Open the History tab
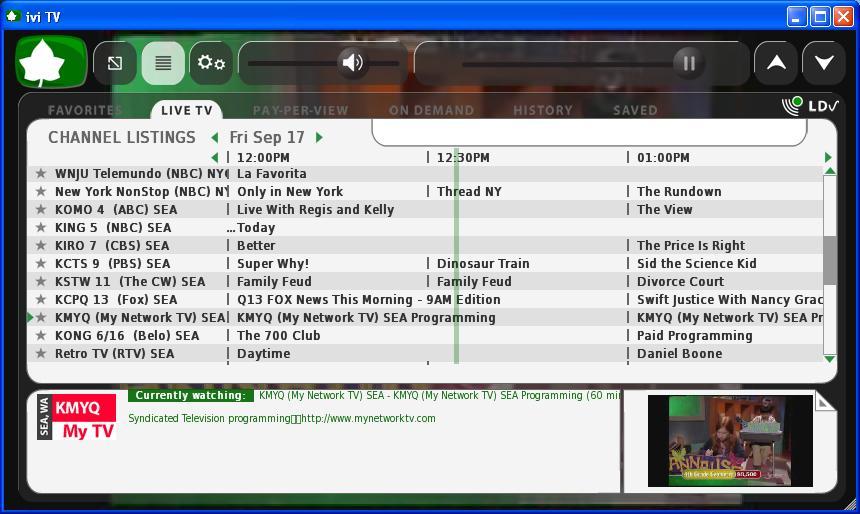Screen dimensions: 860x514 [542, 110]
